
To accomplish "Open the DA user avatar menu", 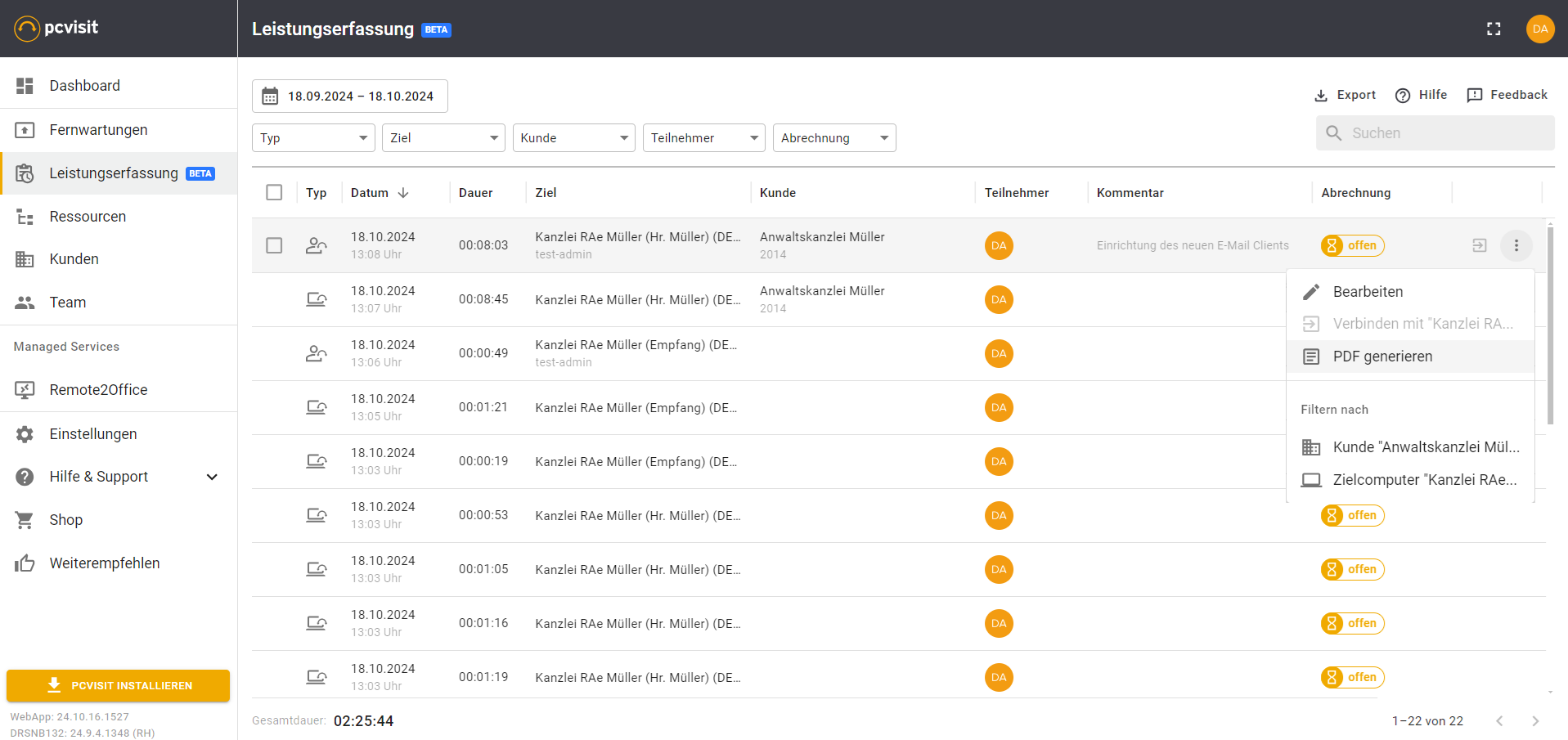I will tap(1539, 29).
